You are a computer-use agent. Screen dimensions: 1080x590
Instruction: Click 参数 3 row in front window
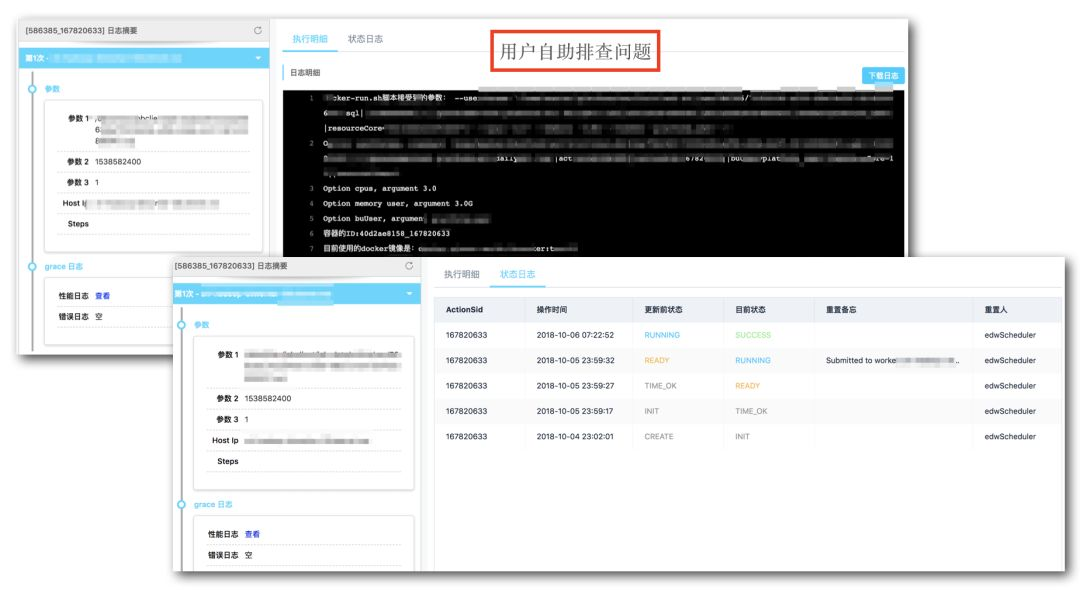(x=303, y=419)
